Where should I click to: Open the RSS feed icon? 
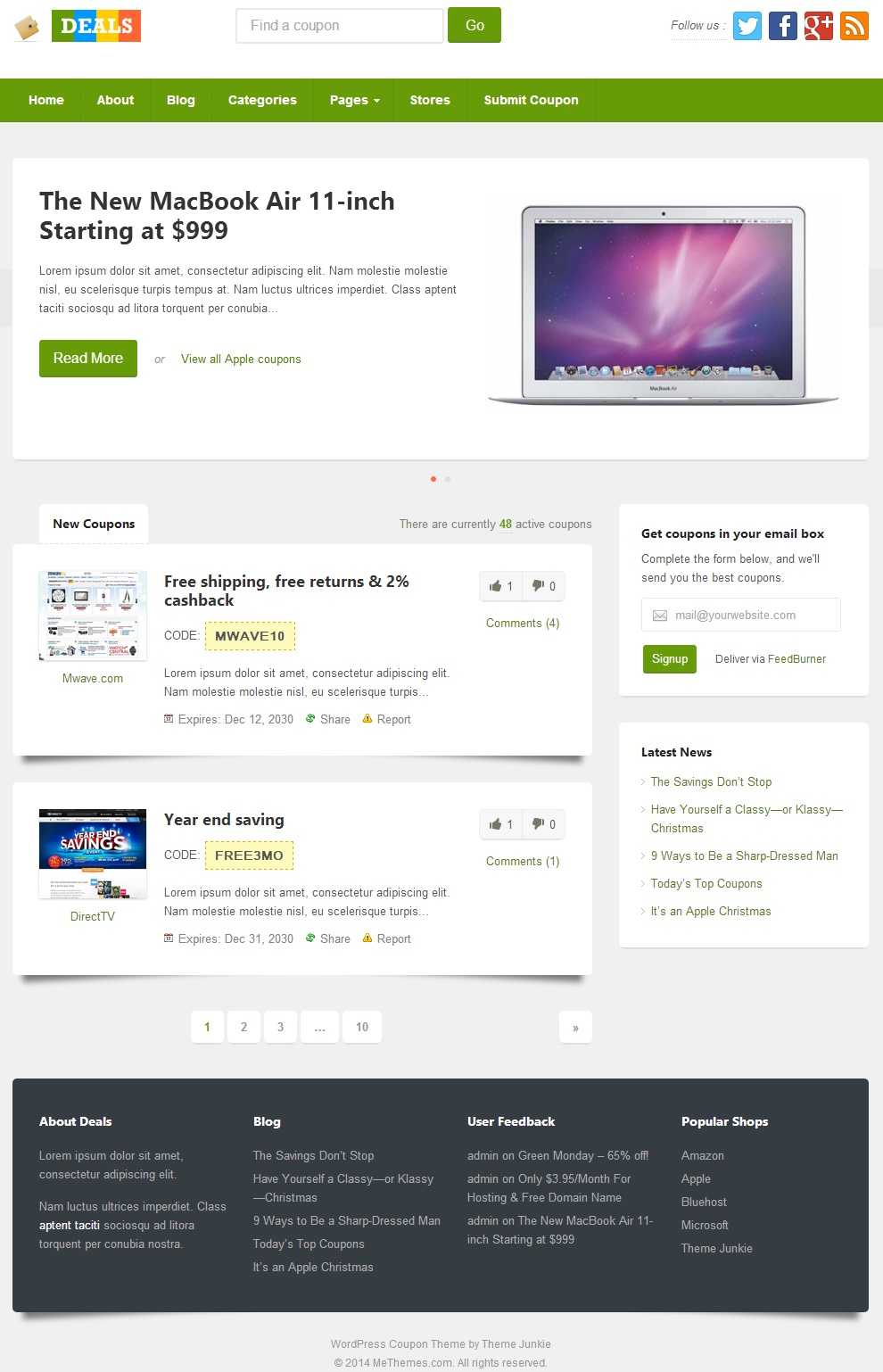pyautogui.click(x=854, y=26)
